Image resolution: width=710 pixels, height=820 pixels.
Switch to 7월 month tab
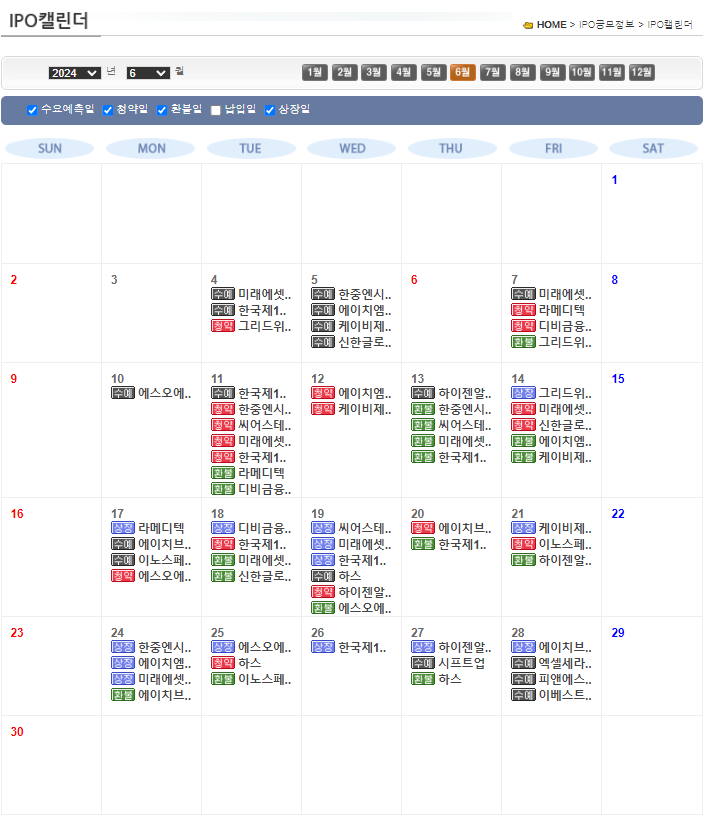point(492,72)
